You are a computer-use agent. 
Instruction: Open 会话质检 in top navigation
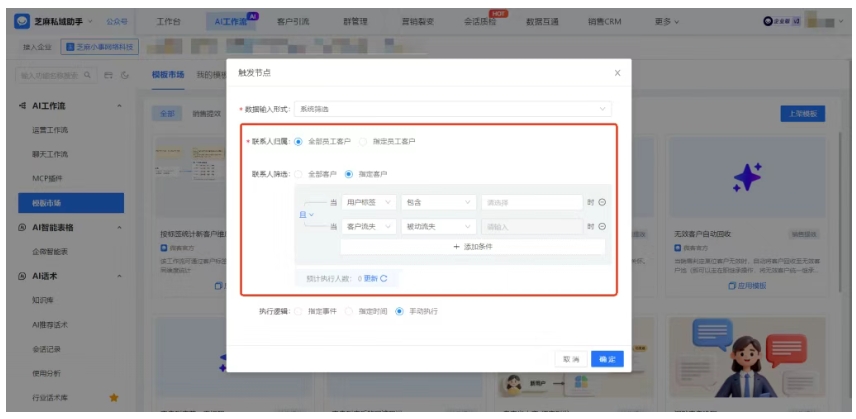point(480,22)
